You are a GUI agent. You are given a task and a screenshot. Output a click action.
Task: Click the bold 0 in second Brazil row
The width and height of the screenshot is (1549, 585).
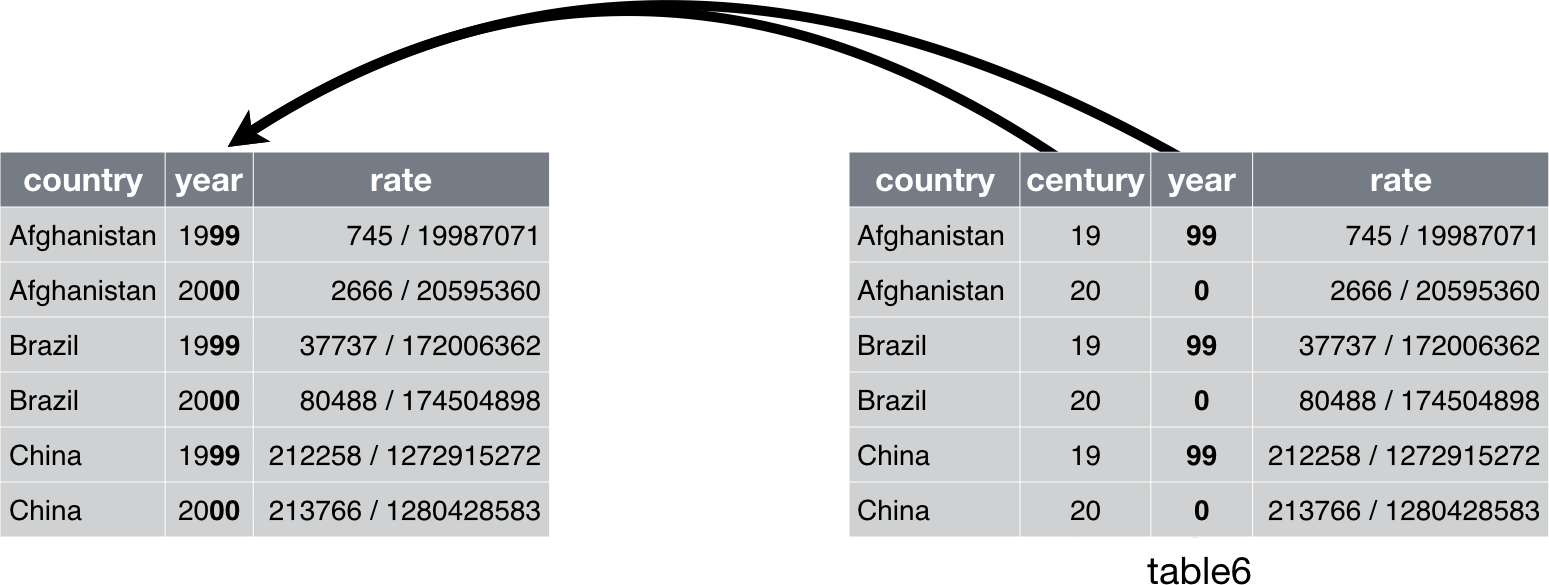1201,401
